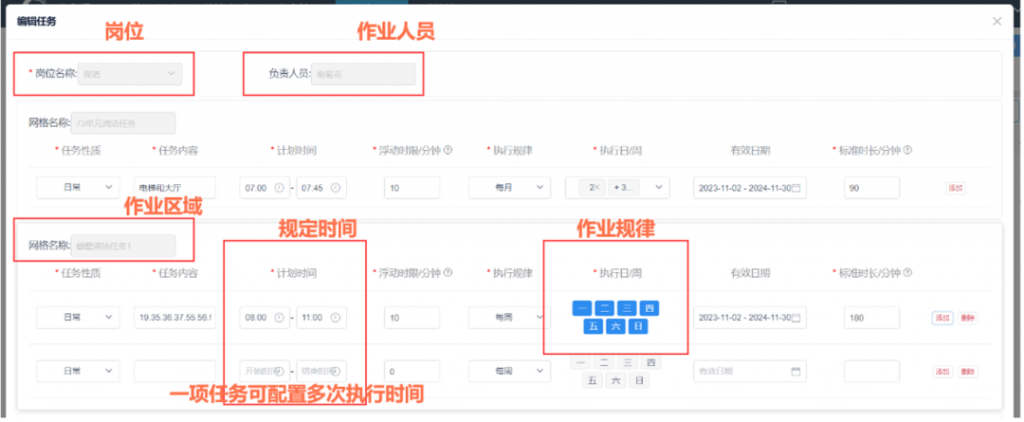Enable unselected 五 weekday in bottom task row
The height and width of the screenshot is (422, 1024).
coord(592,380)
